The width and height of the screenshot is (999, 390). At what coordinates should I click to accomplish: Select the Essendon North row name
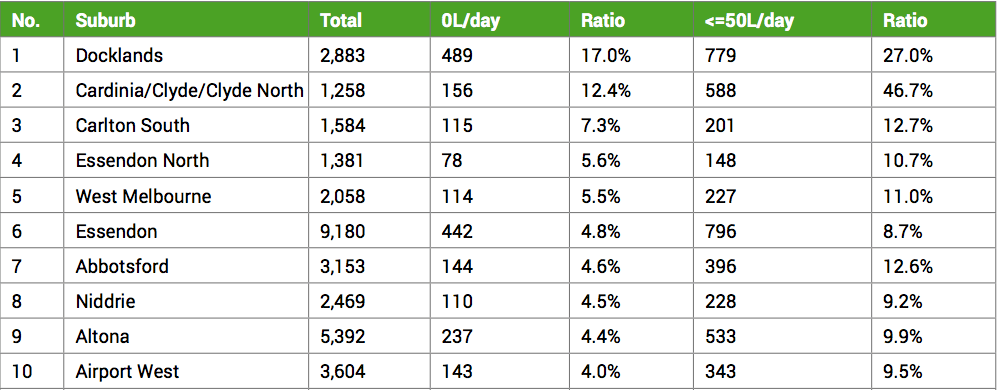tap(142, 161)
